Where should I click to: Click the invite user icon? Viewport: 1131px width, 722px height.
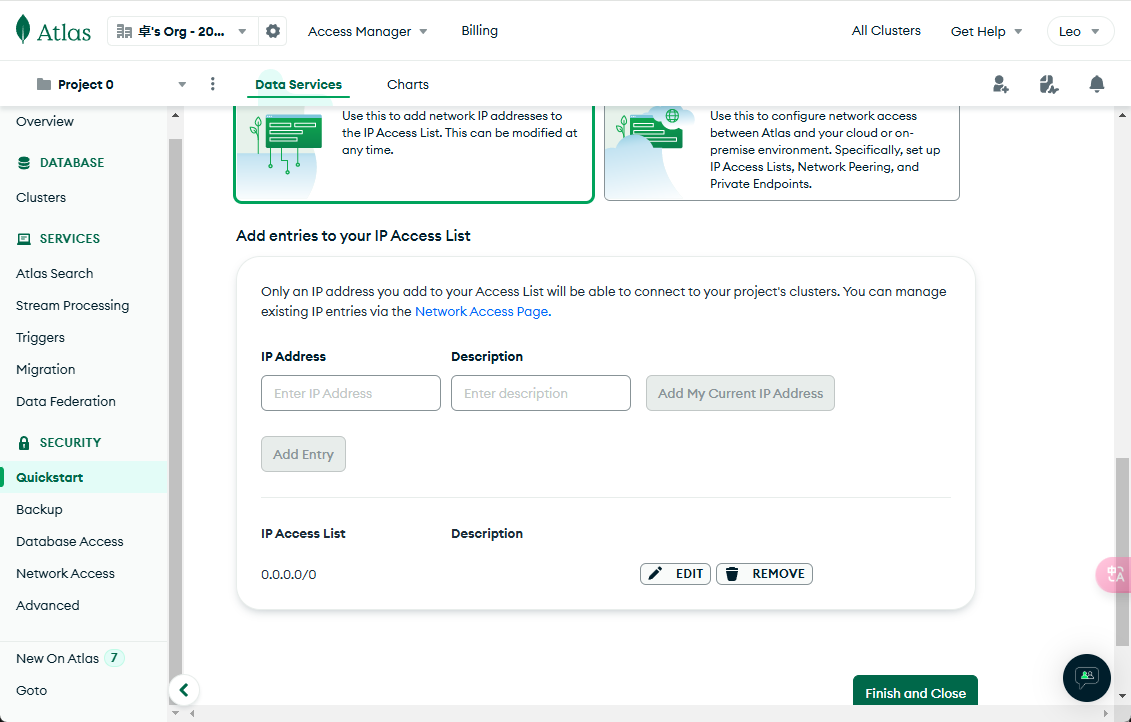tap(1001, 84)
